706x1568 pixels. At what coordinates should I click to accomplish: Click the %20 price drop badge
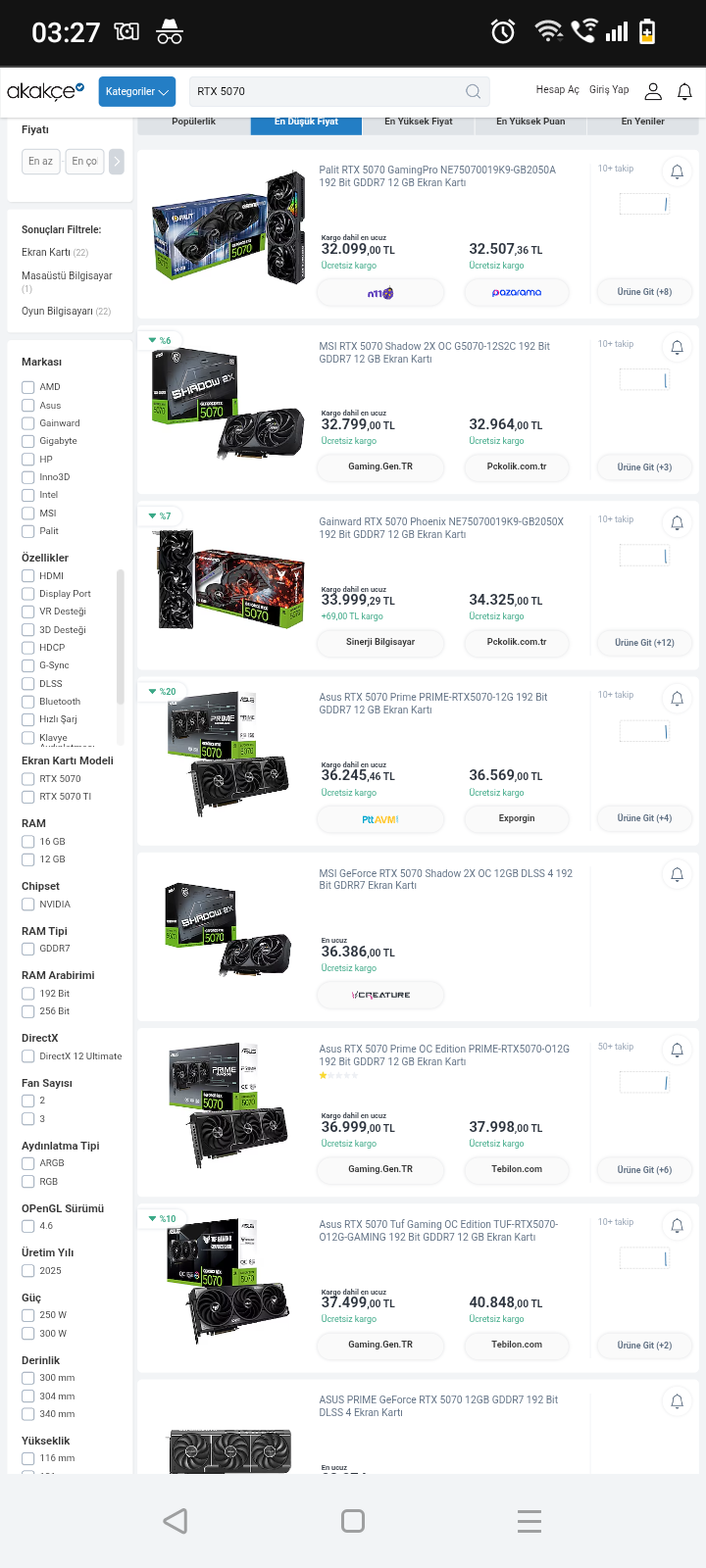tap(163, 692)
